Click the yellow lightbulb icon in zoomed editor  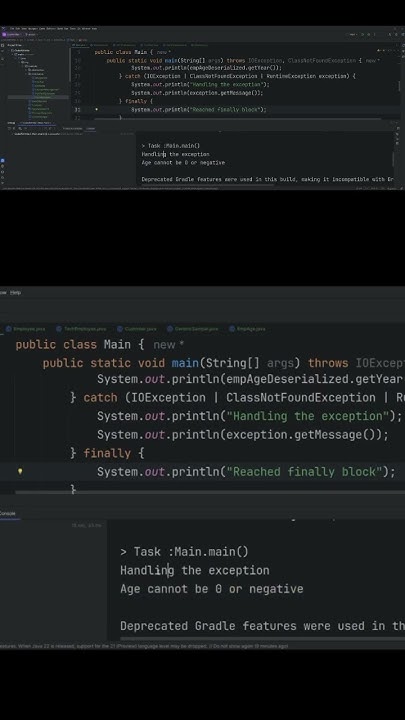[20, 471]
